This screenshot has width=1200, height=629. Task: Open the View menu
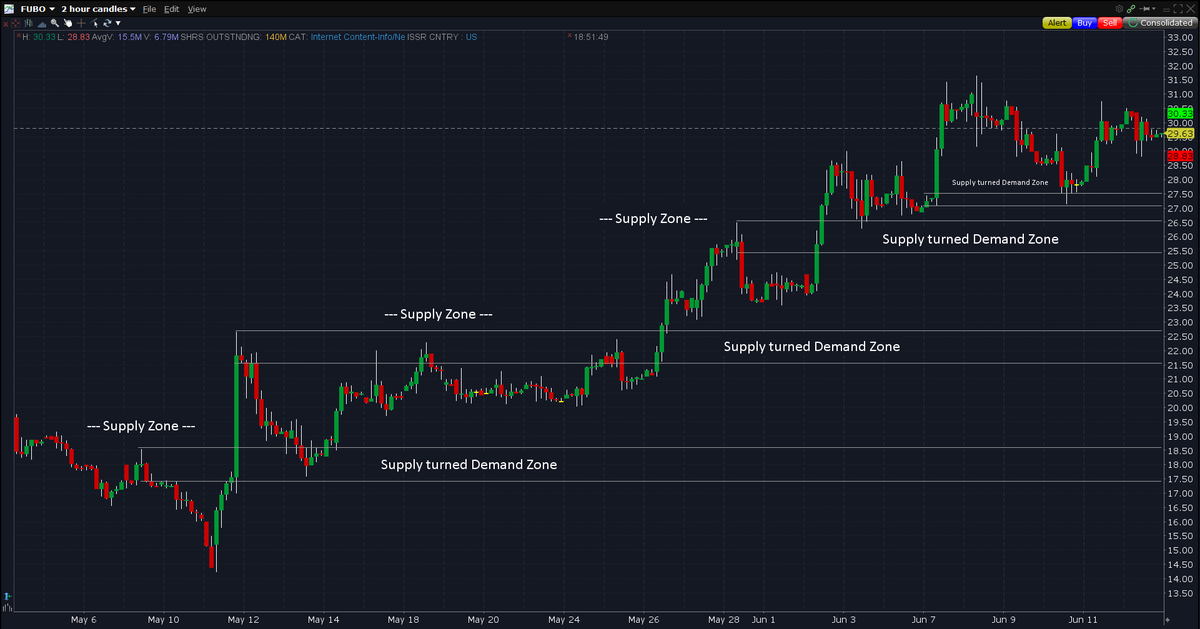pyautogui.click(x=197, y=9)
